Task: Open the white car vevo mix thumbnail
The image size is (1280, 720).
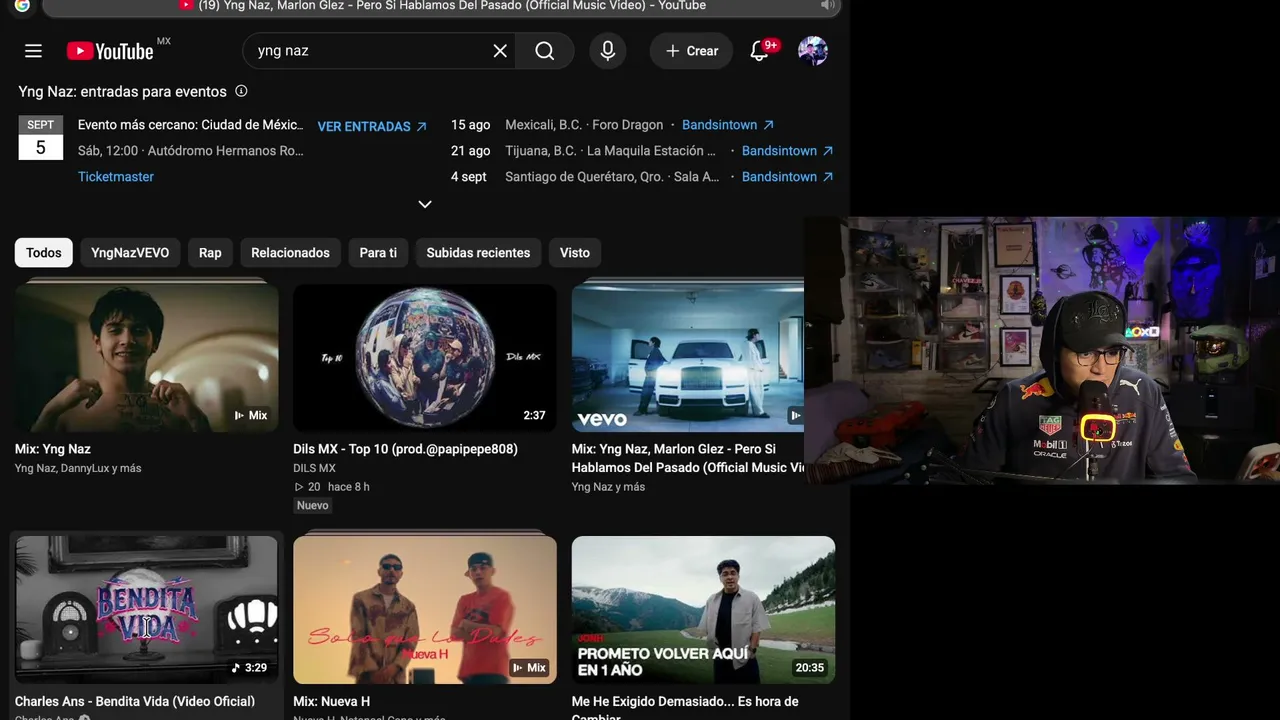Action: (x=688, y=358)
